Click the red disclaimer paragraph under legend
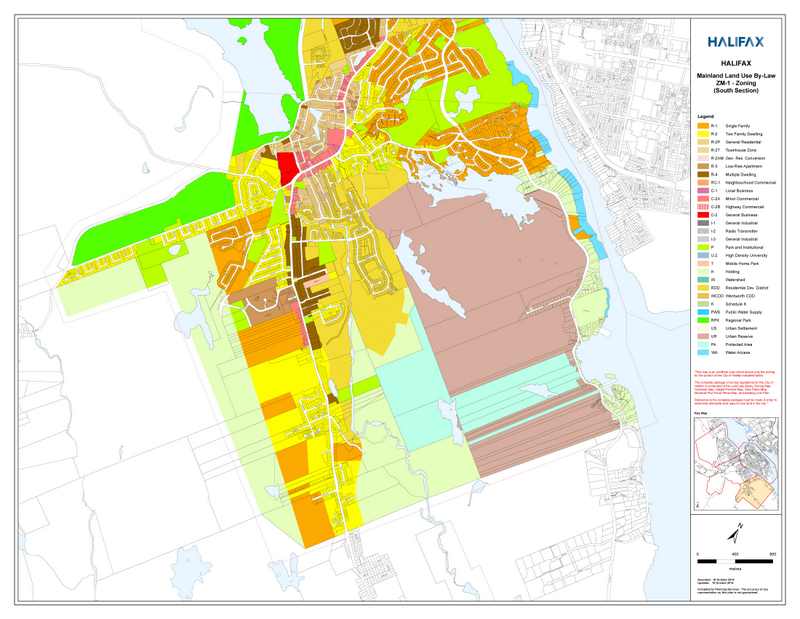Image resolution: width=800 pixels, height=619 pixels. tap(735, 388)
